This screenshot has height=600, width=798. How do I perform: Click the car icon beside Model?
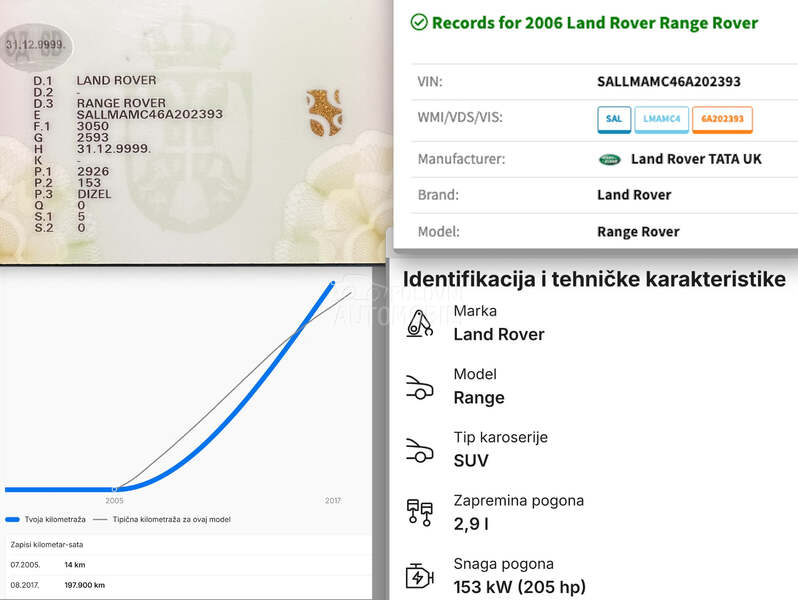419,387
